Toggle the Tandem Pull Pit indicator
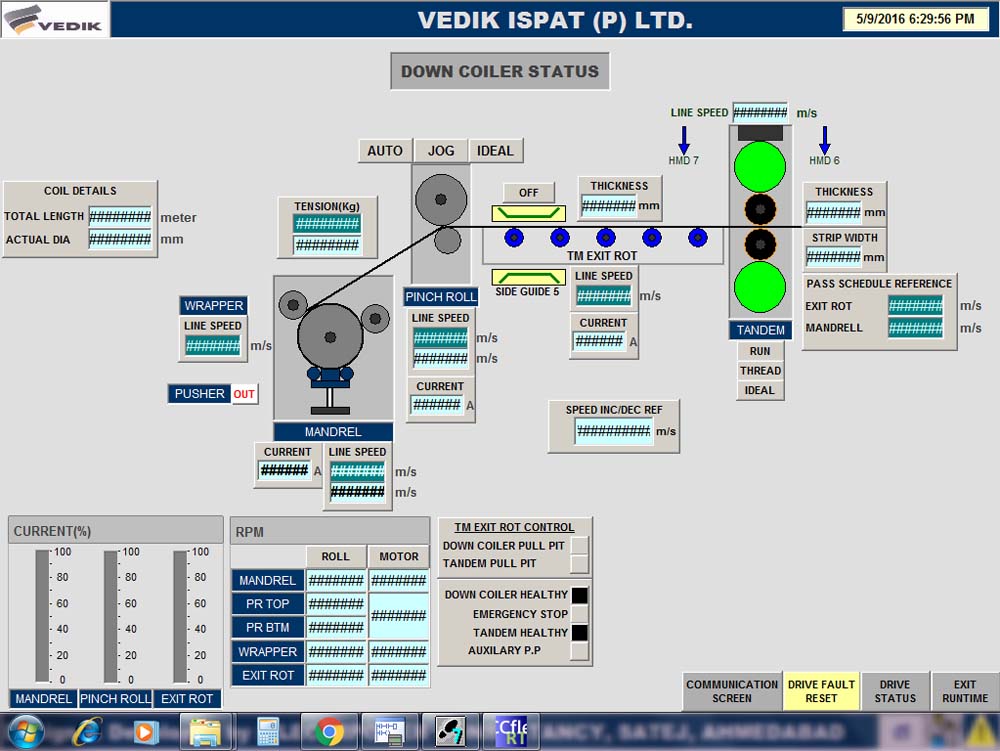 pos(580,564)
